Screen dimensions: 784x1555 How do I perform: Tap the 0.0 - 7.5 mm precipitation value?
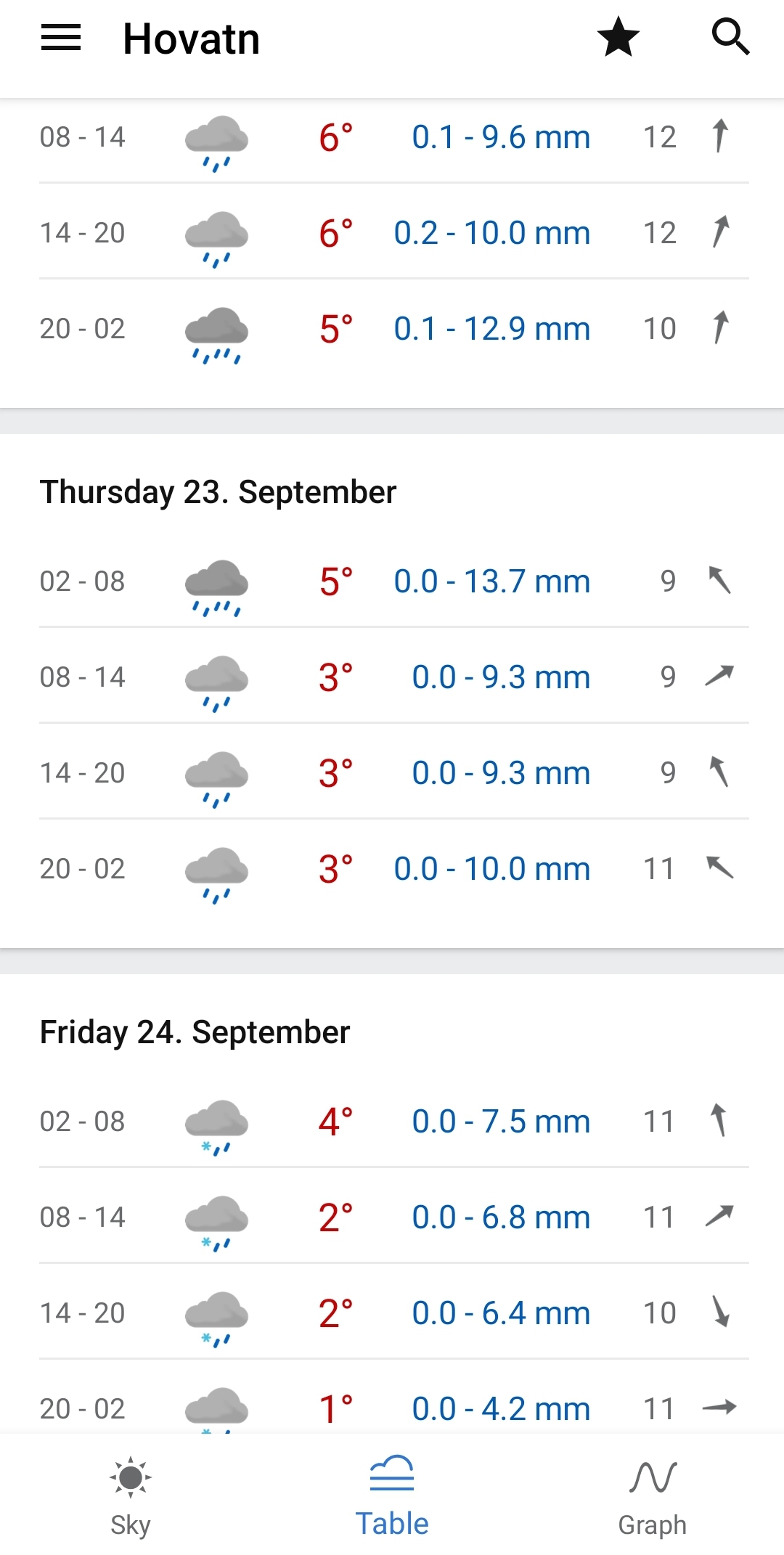point(501,1122)
